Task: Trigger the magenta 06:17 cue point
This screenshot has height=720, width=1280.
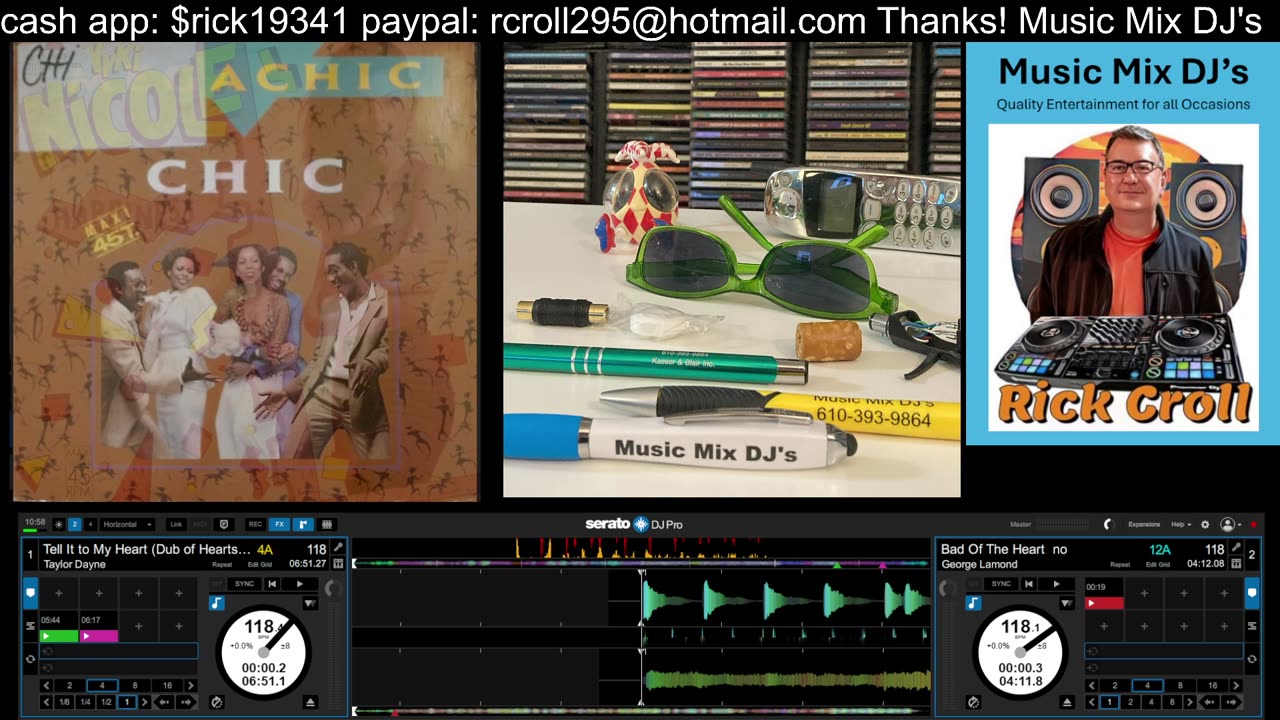Action: point(99,628)
